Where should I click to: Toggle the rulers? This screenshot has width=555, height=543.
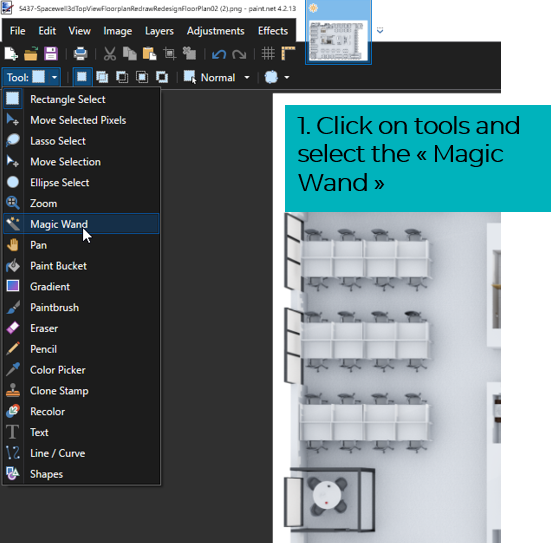click(288, 54)
